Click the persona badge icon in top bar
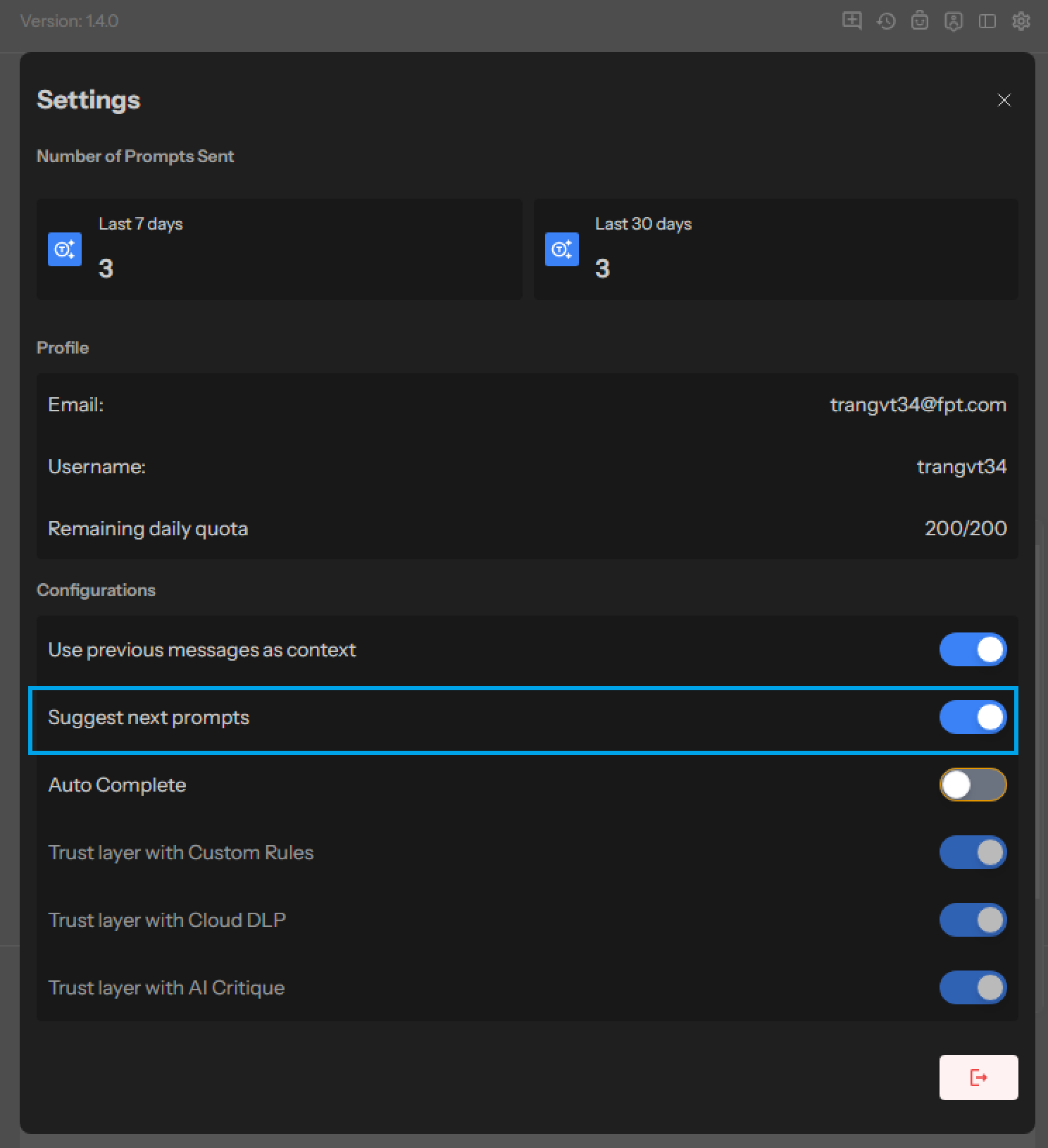This screenshot has width=1048, height=1148. point(954,21)
